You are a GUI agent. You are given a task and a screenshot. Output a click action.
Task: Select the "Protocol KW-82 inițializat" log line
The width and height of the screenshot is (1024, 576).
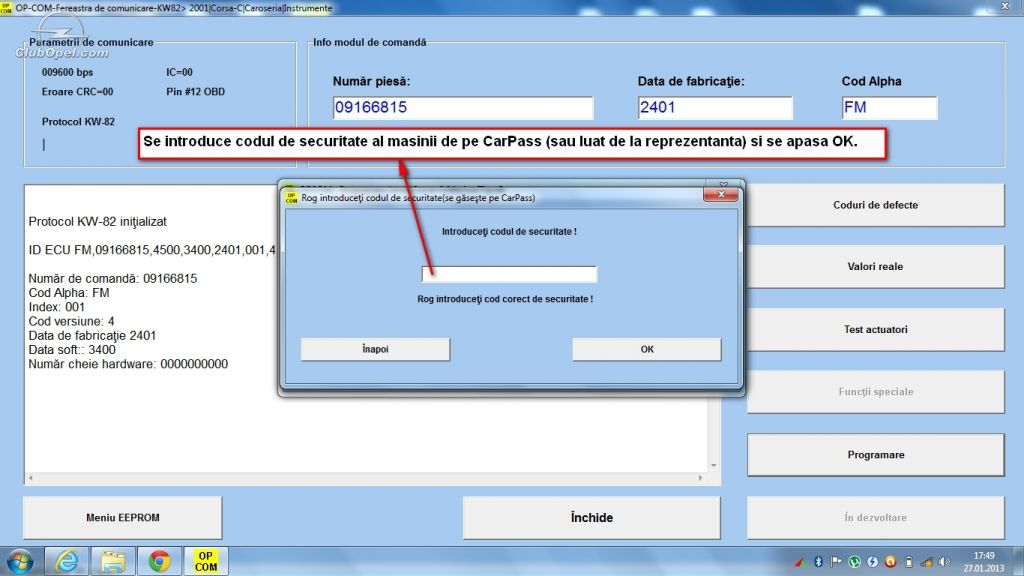coord(97,222)
